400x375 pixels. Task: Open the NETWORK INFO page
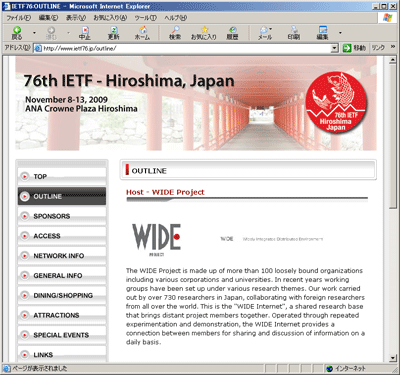tap(62, 256)
